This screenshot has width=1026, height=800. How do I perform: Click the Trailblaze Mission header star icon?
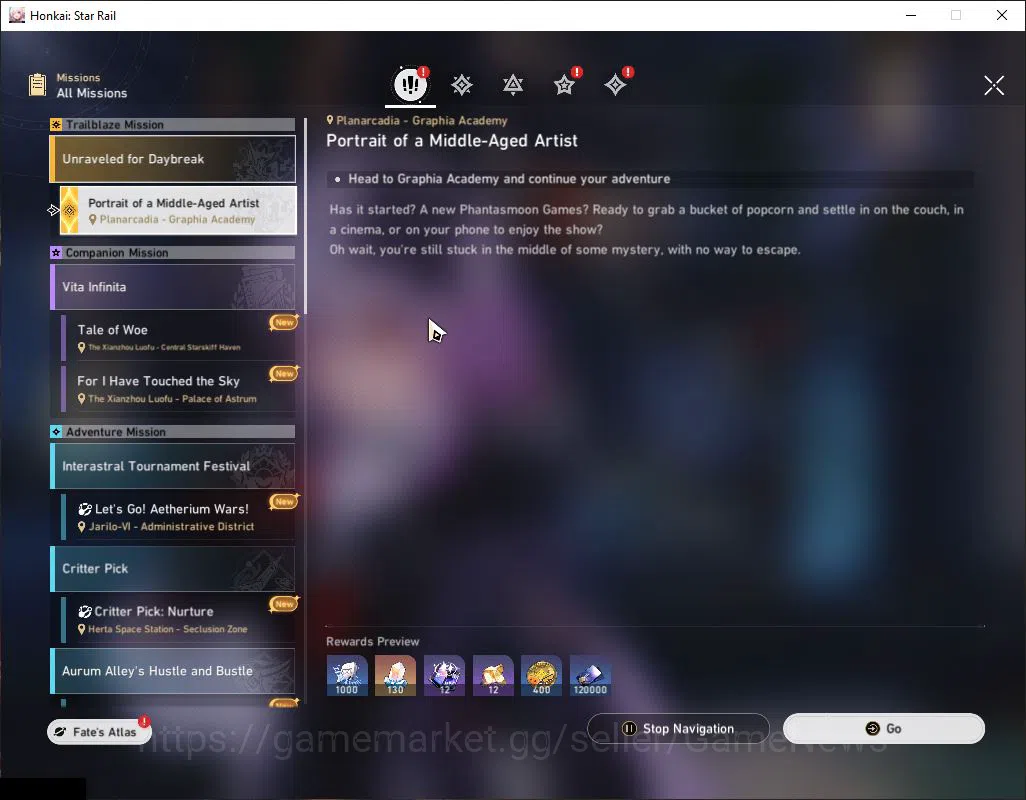(x=56, y=125)
